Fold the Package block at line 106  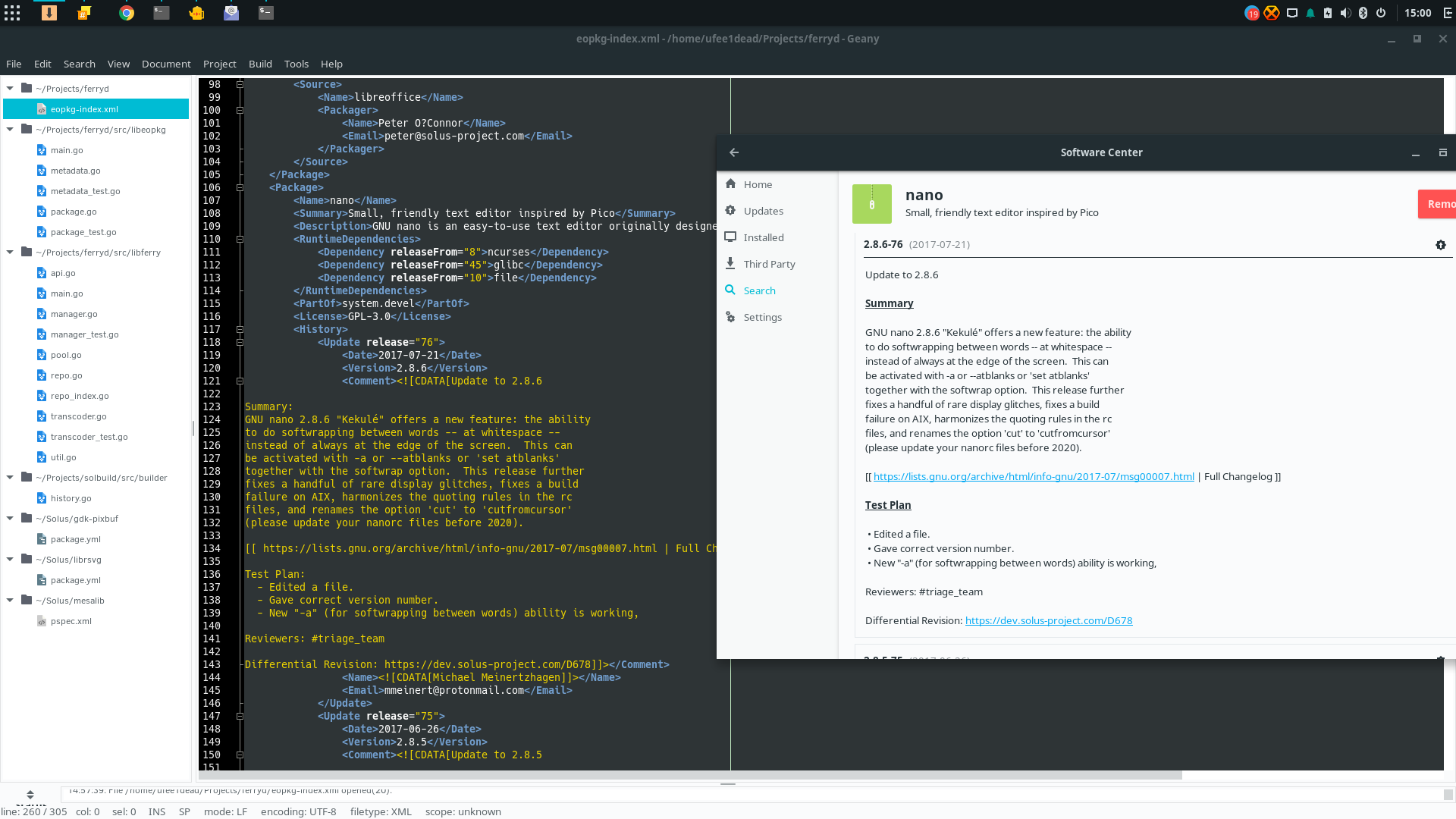click(240, 187)
